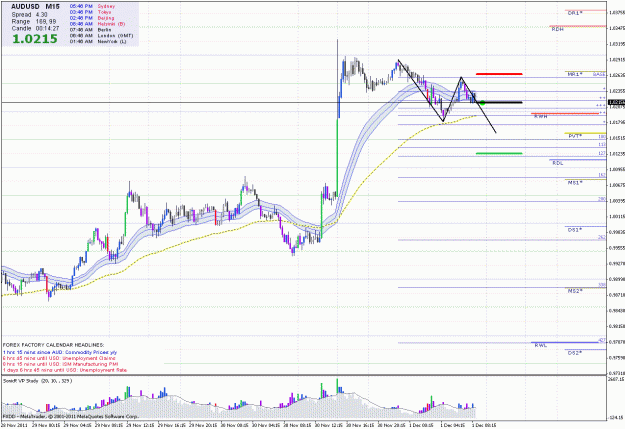Click the SonicR VP Study indicator label
625x429 pixels.
click(x=37, y=381)
